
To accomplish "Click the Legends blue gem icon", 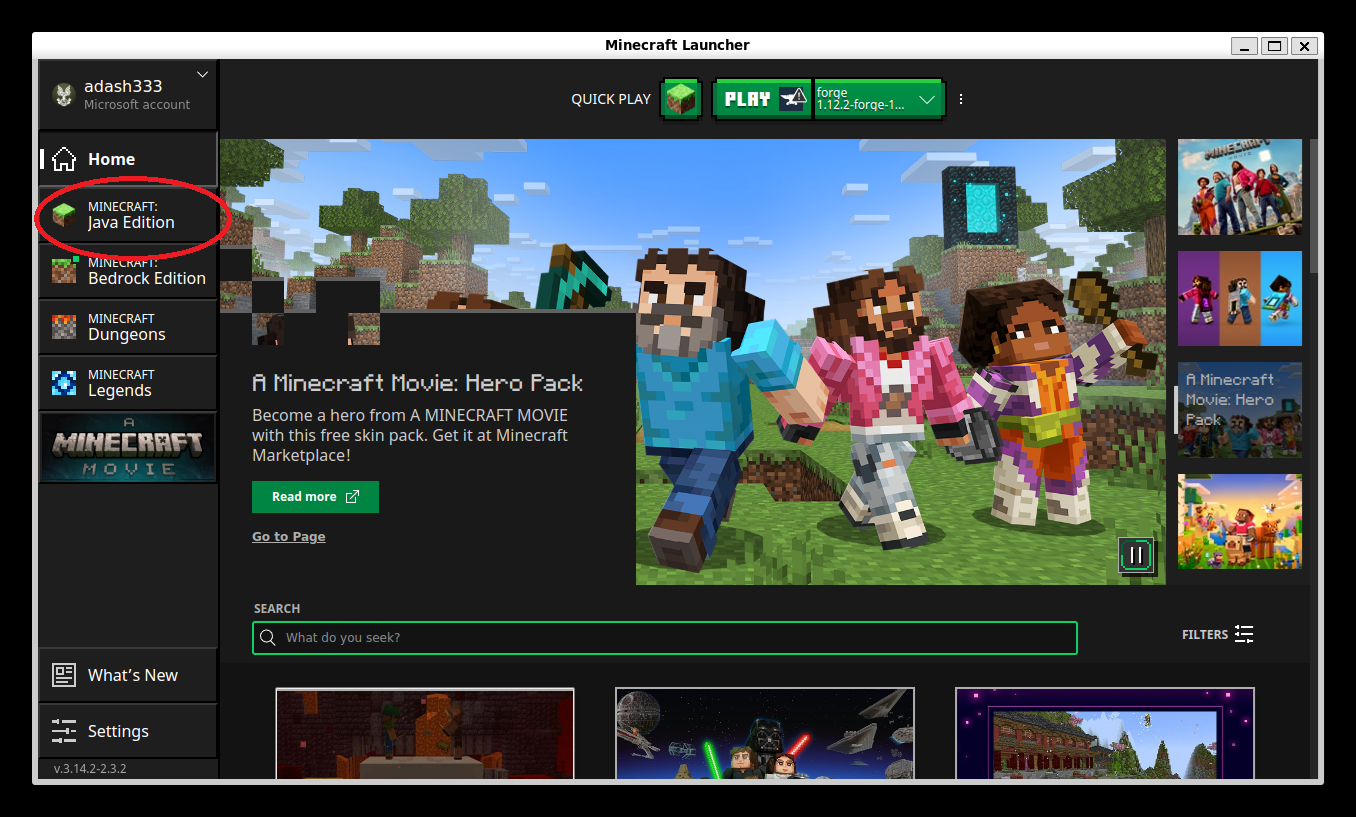I will [x=64, y=383].
